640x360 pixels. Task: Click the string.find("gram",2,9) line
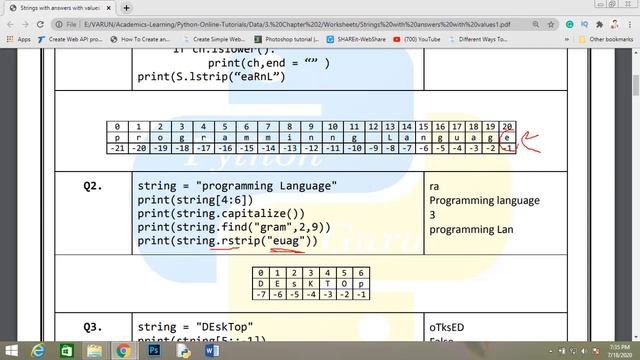pyautogui.click(x=234, y=227)
